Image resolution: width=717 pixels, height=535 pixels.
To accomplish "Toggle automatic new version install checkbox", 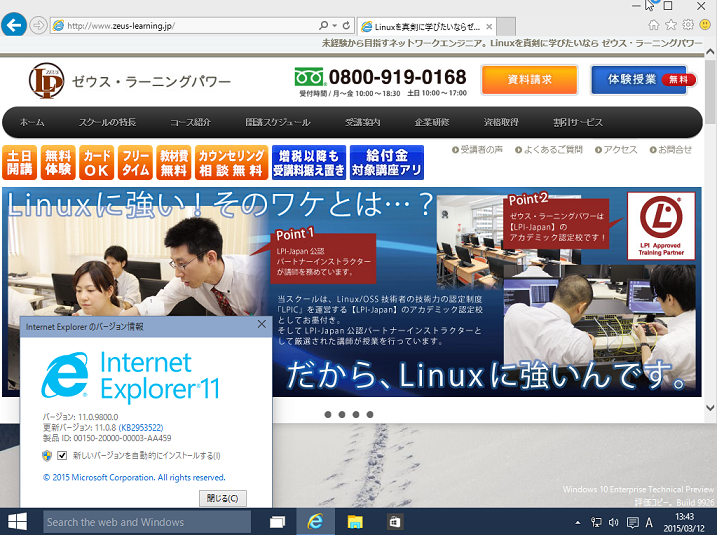I will (x=62, y=455).
